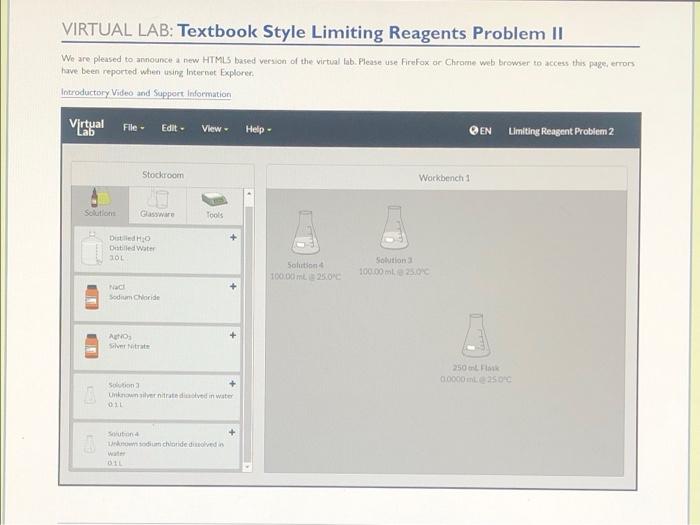
Task: Click the 'Sodium Chloride' label
Action: pyautogui.click(x=134, y=297)
